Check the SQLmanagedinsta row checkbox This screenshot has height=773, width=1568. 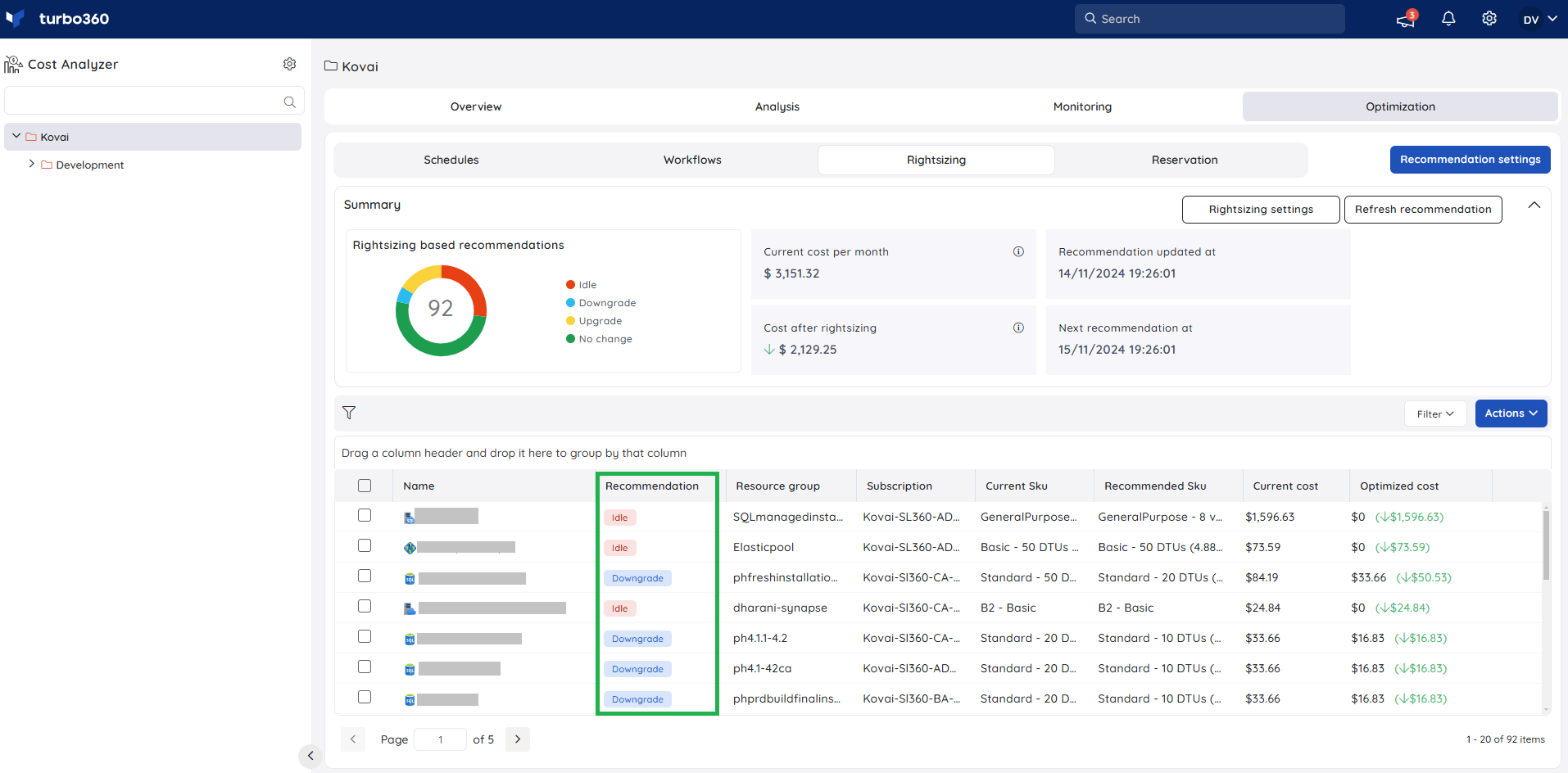(x=365, y=515)
